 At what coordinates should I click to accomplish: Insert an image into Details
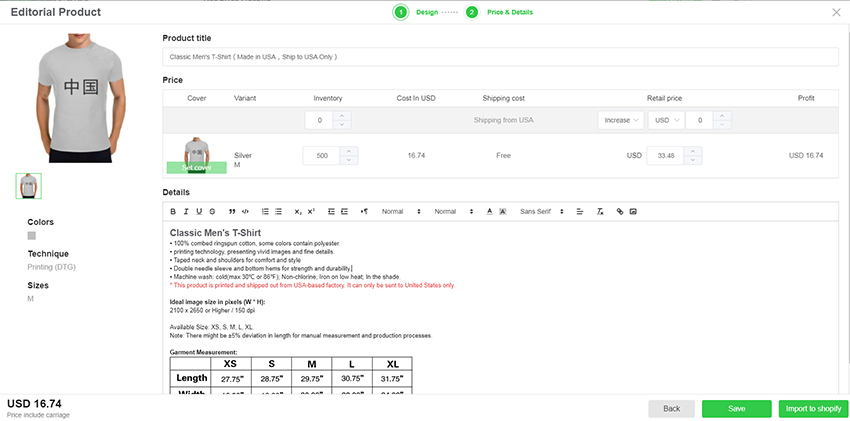click(633, 211)
